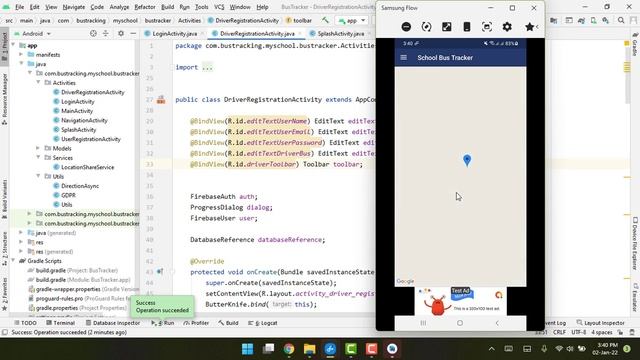This screenshot has height=360, width=640.
Task: Open the Logcat tool window
Action: 263,323
